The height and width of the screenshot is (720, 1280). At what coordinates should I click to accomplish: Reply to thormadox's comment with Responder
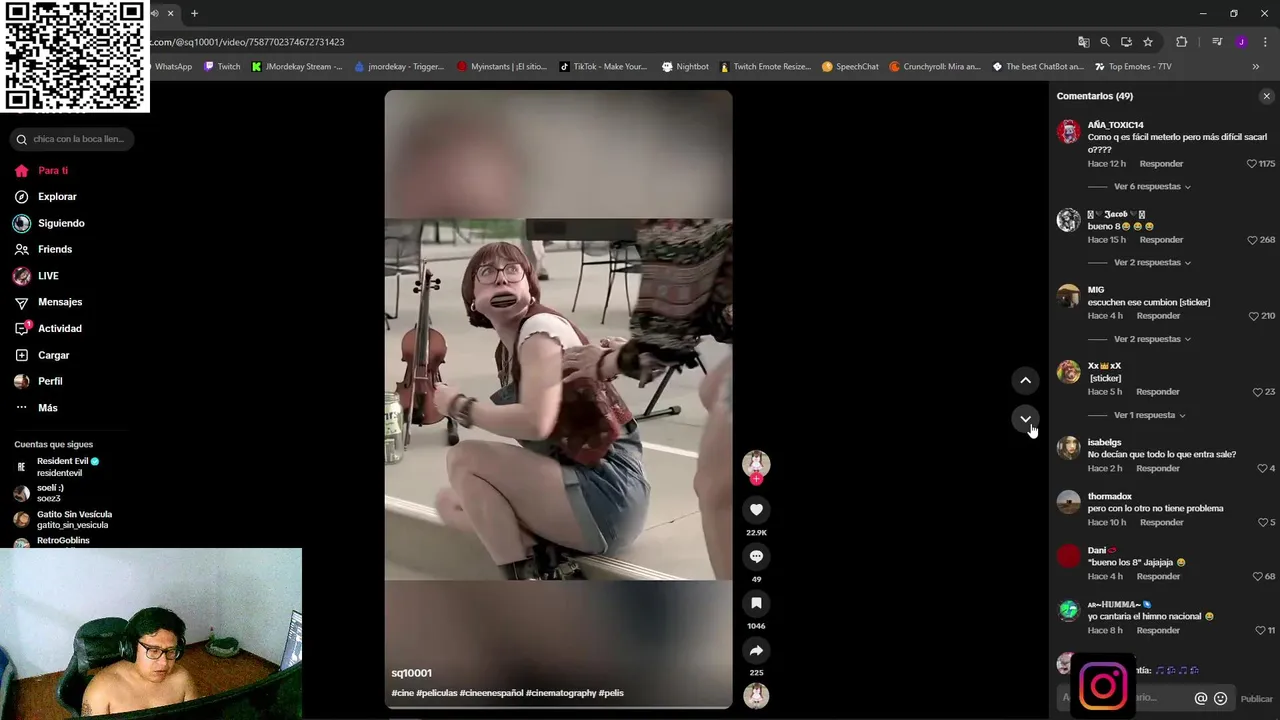pyautogui.click(x=1161, y=523)
